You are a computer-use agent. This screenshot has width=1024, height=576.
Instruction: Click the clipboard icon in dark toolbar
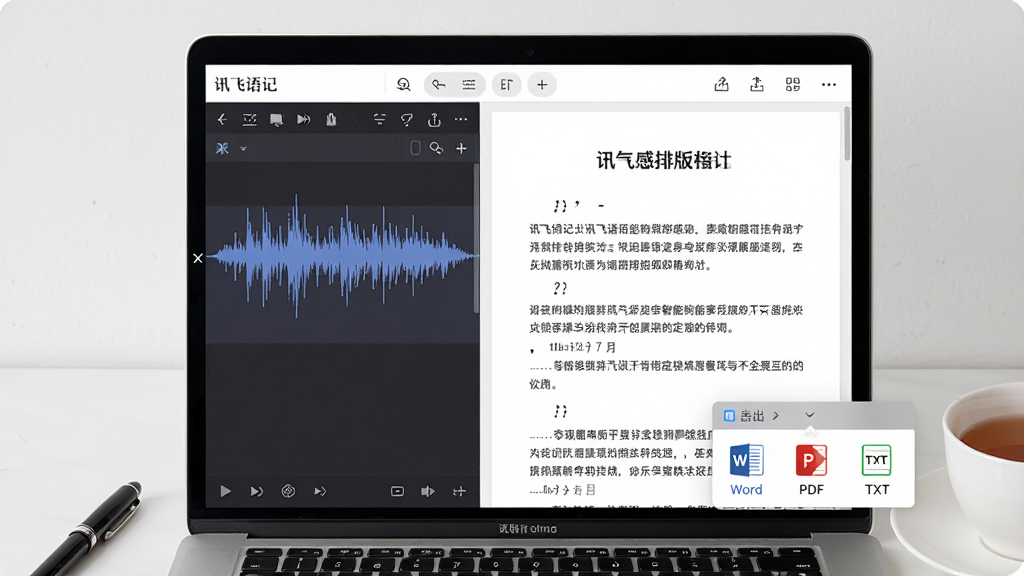coord(331,120)
